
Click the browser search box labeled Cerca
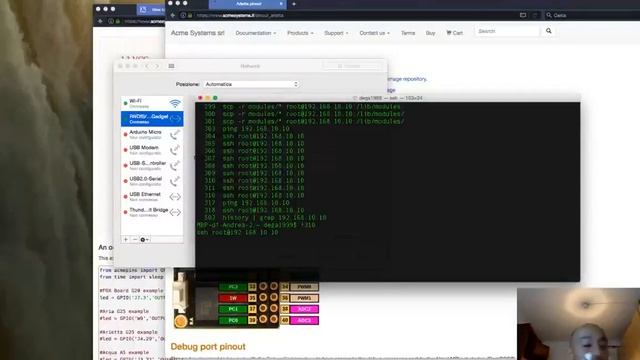(x=592, y=16)
